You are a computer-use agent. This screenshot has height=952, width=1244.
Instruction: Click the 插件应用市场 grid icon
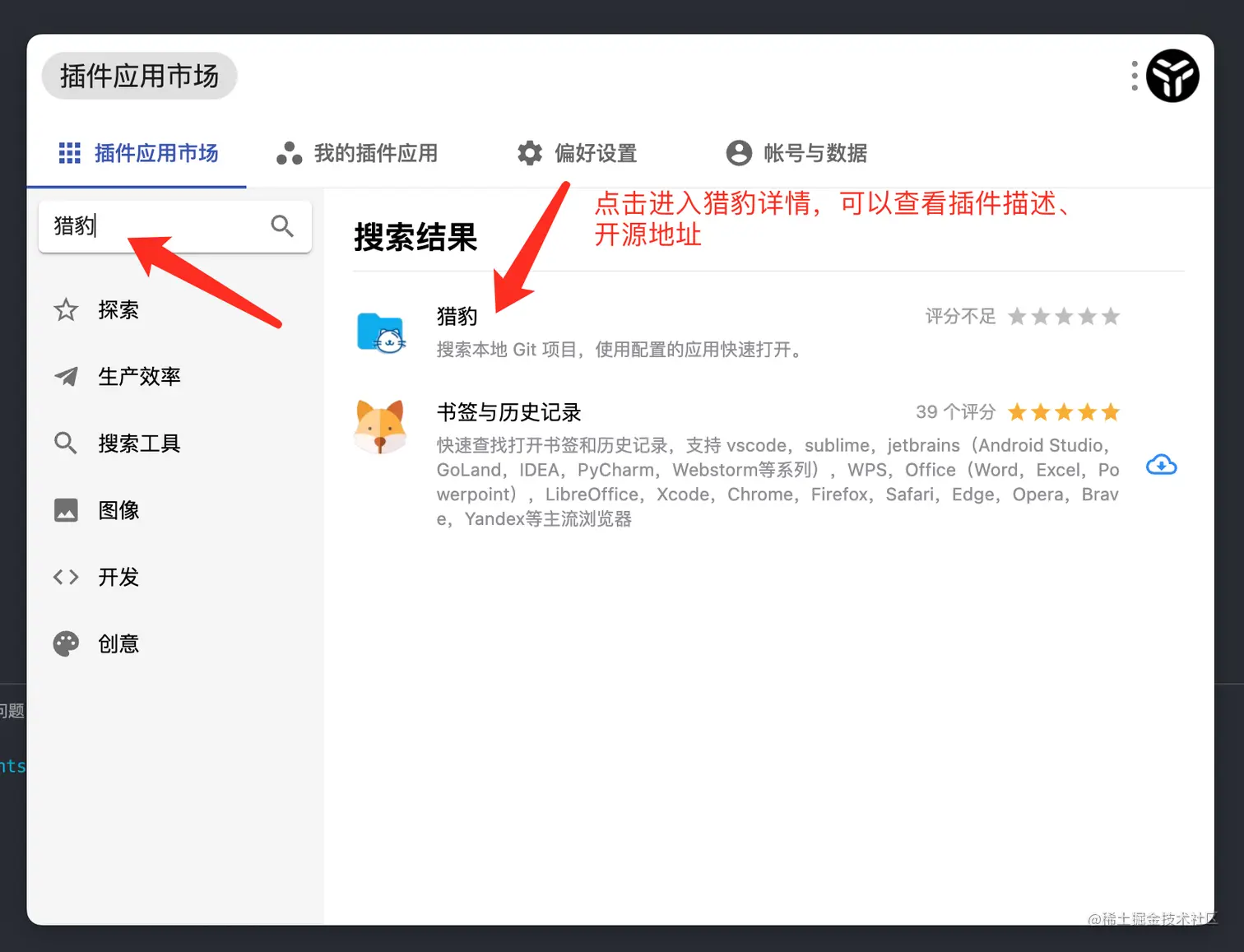pyautogui.click(x=70, y=153)
